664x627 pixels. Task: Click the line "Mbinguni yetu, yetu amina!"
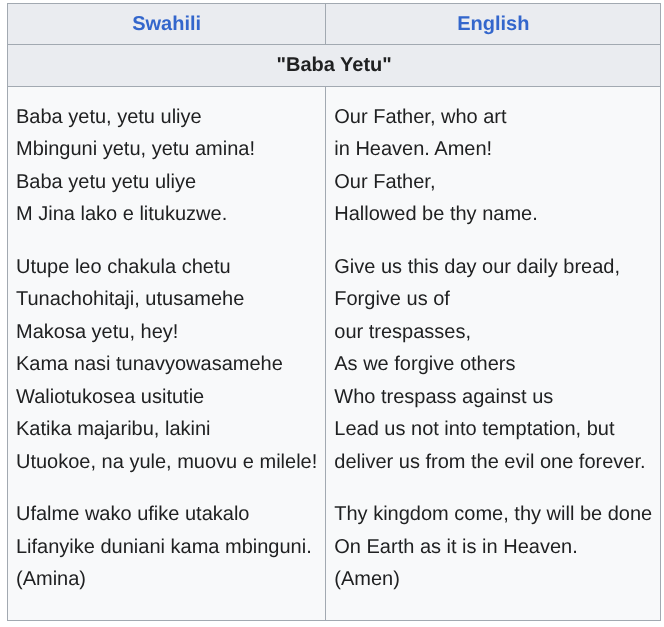(x=136, y=149)
